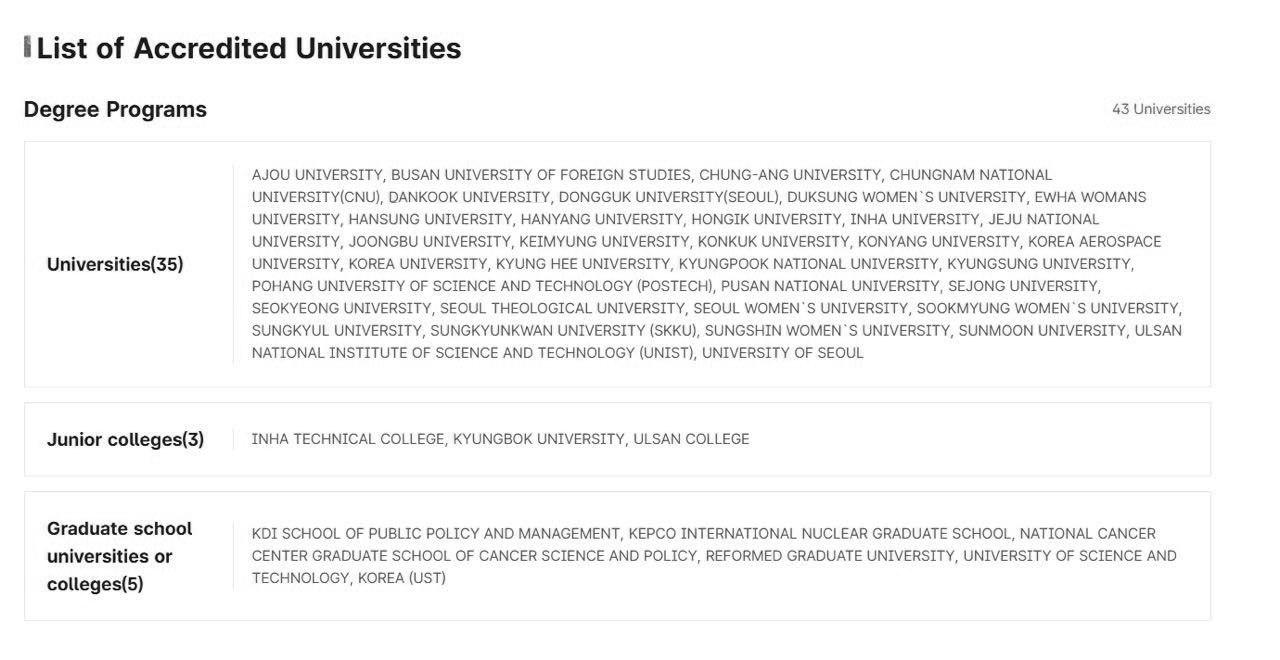
Task: Click the "List of Accredited Universities" heading
Action: (249, 48)
